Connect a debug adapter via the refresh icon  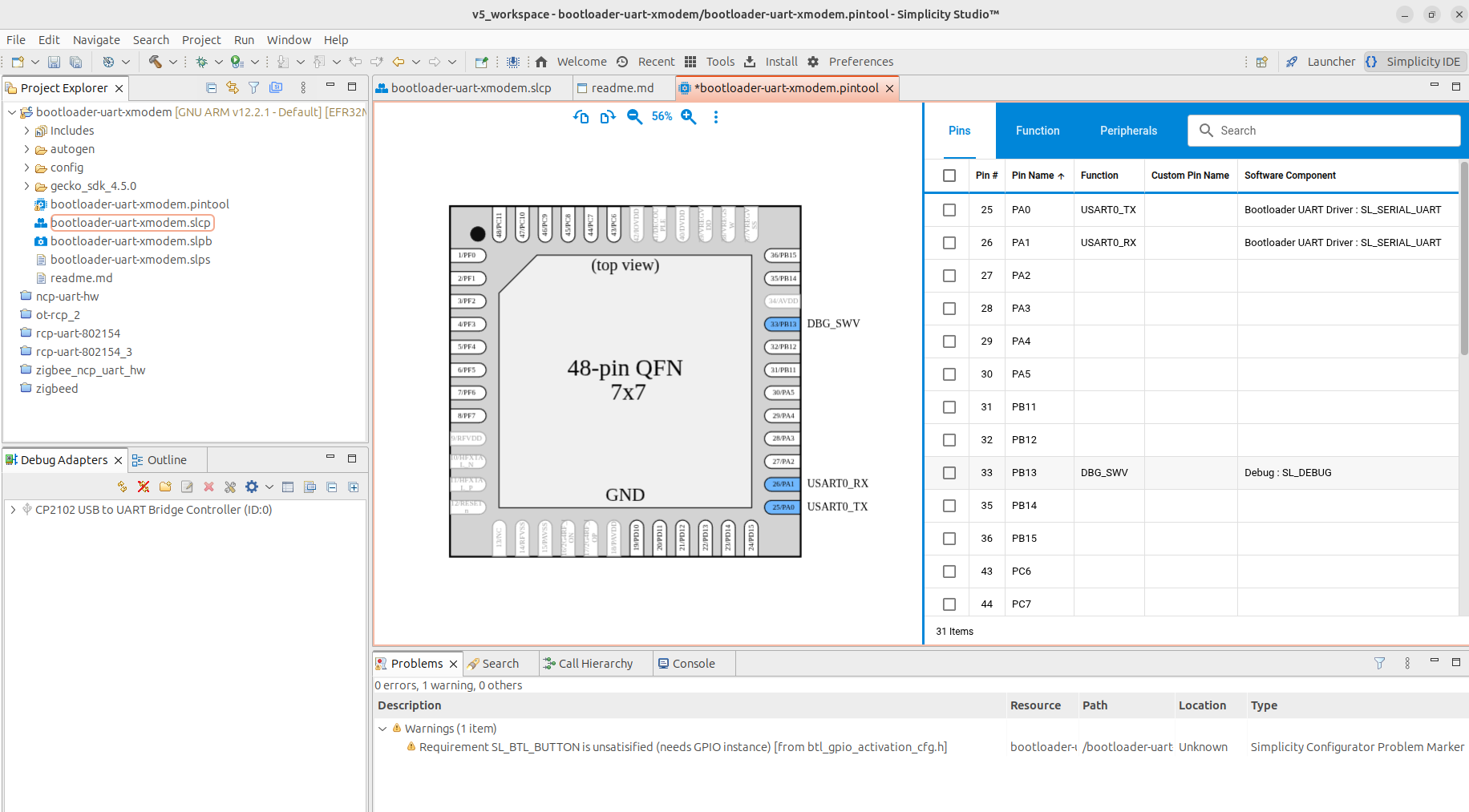122,487
